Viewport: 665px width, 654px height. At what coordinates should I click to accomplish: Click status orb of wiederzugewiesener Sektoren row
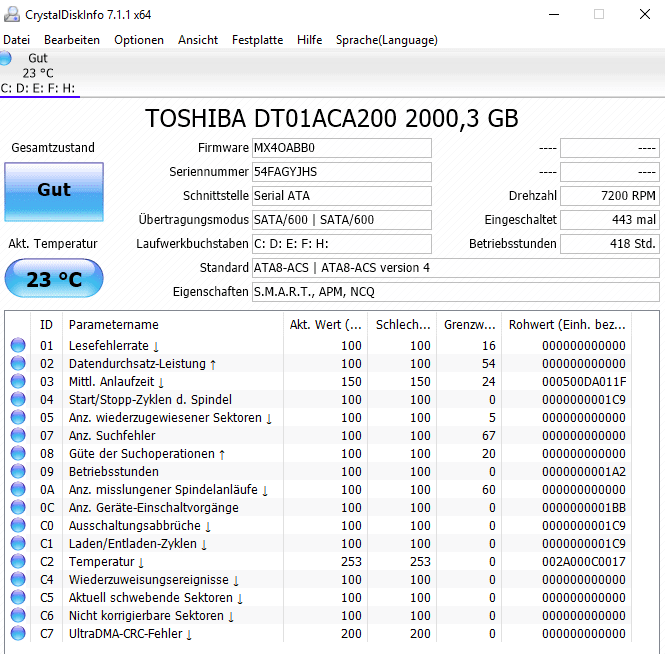click(x=18, y=417)
